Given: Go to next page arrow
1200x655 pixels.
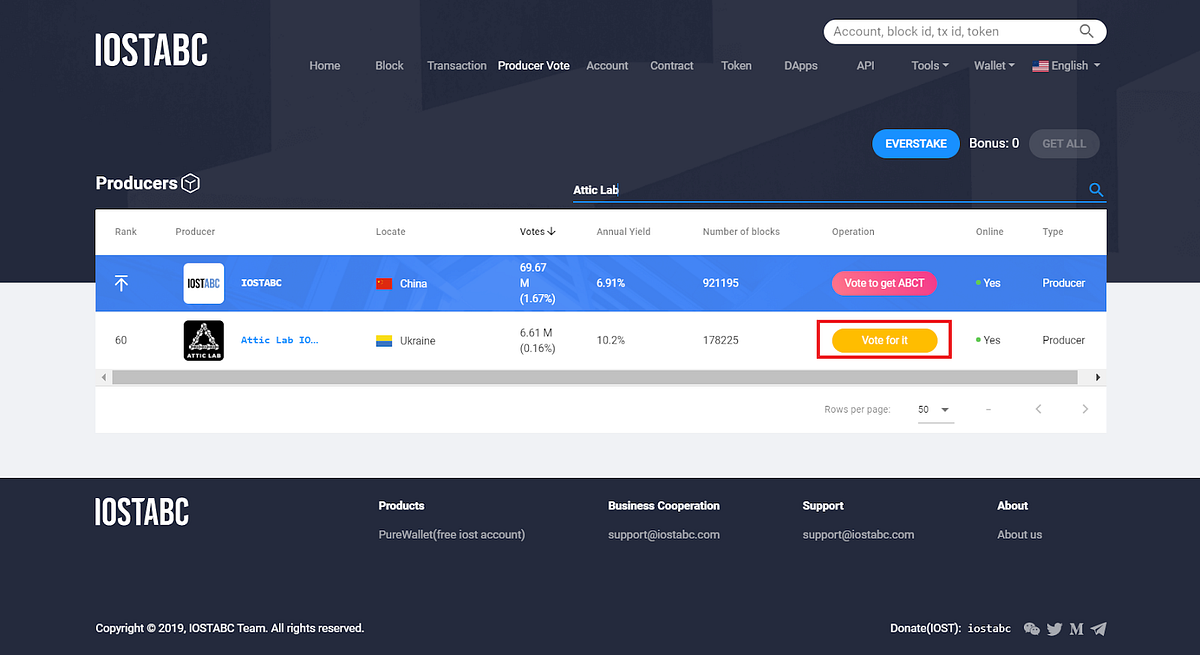Looking at the screenshot, I should point(1085,409).
